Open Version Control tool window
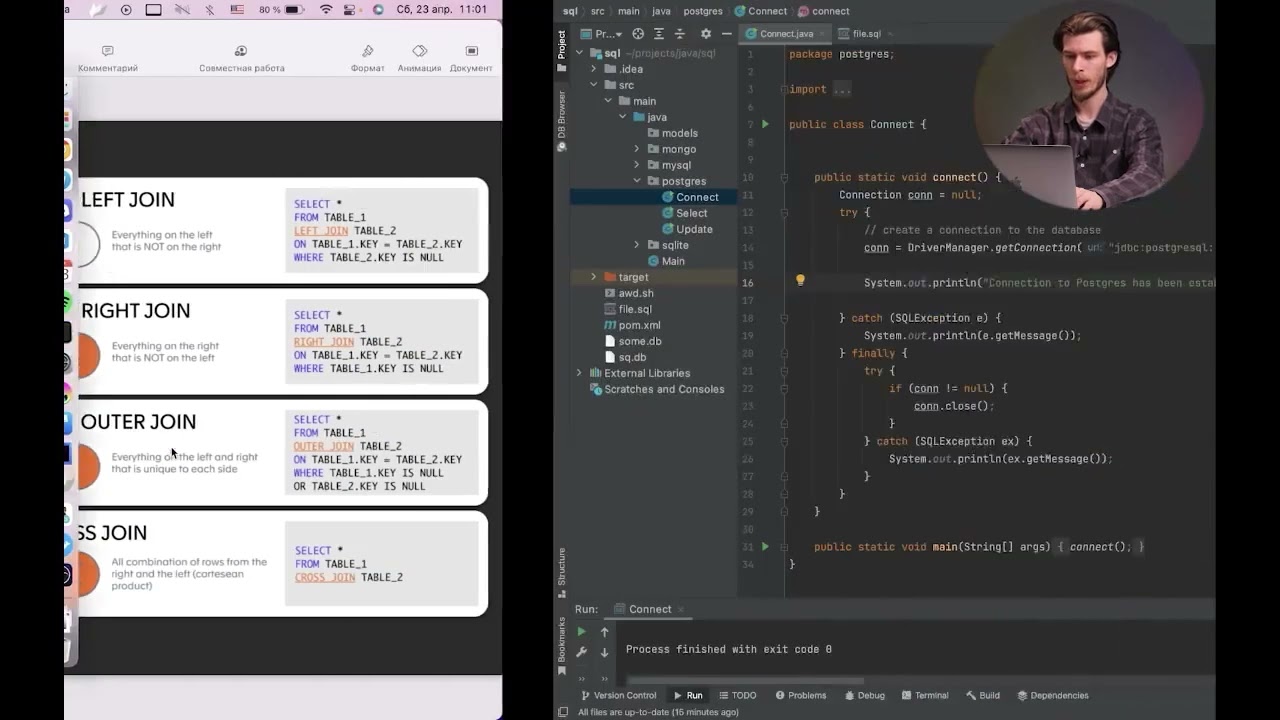This screenshot has height=720, width=1280. [618, 695]
